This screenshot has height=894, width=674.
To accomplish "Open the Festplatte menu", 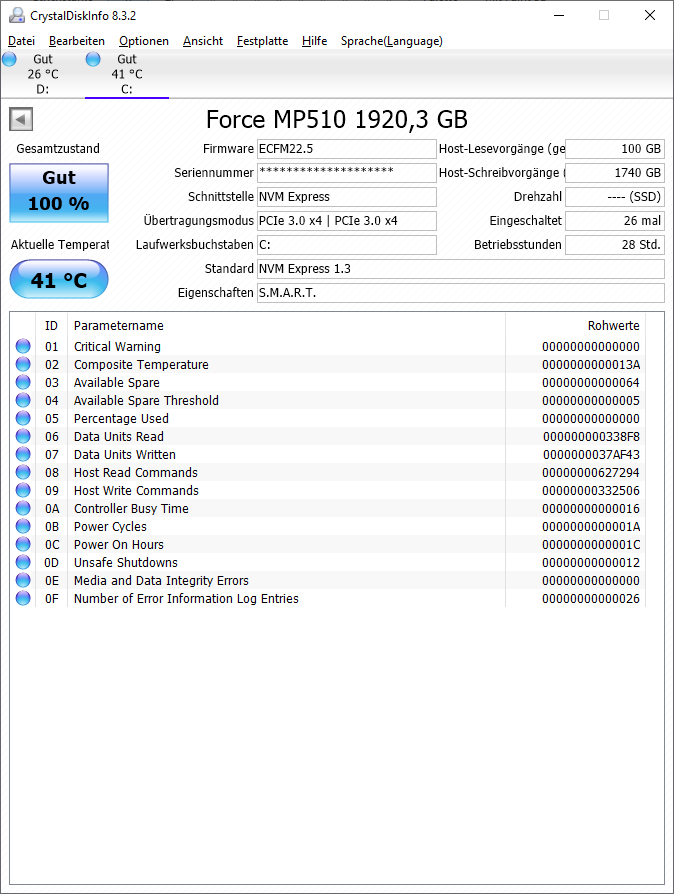I will point(262,41).
